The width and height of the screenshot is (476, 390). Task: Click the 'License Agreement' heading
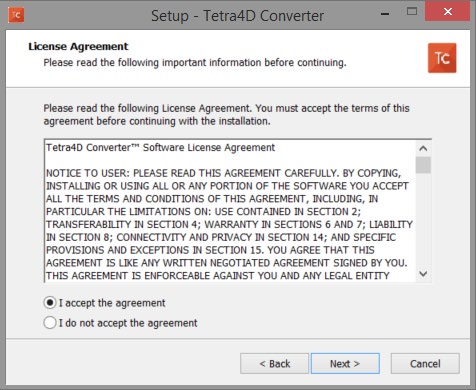coord(78,46)
